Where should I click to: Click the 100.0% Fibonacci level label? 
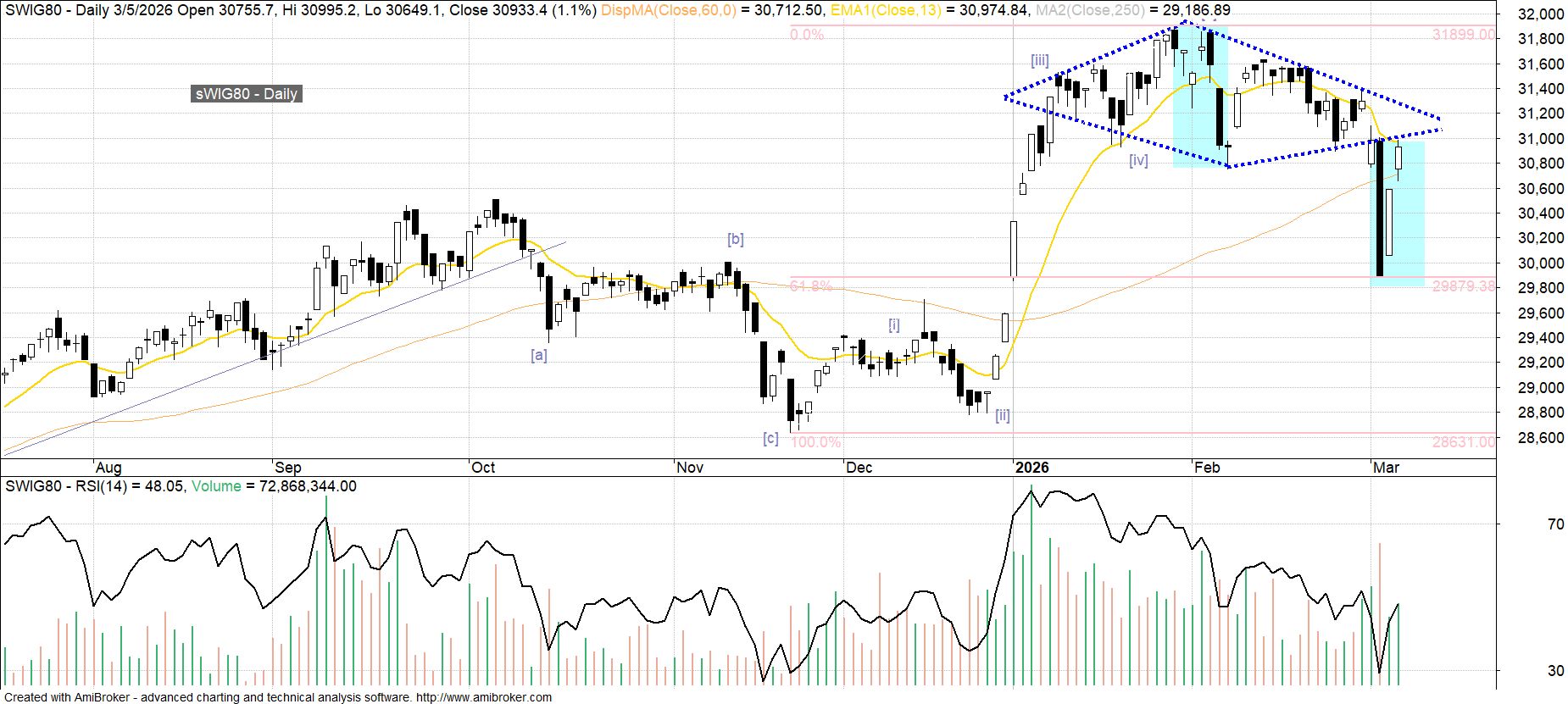pyautogui.click(x=815, y=442)
